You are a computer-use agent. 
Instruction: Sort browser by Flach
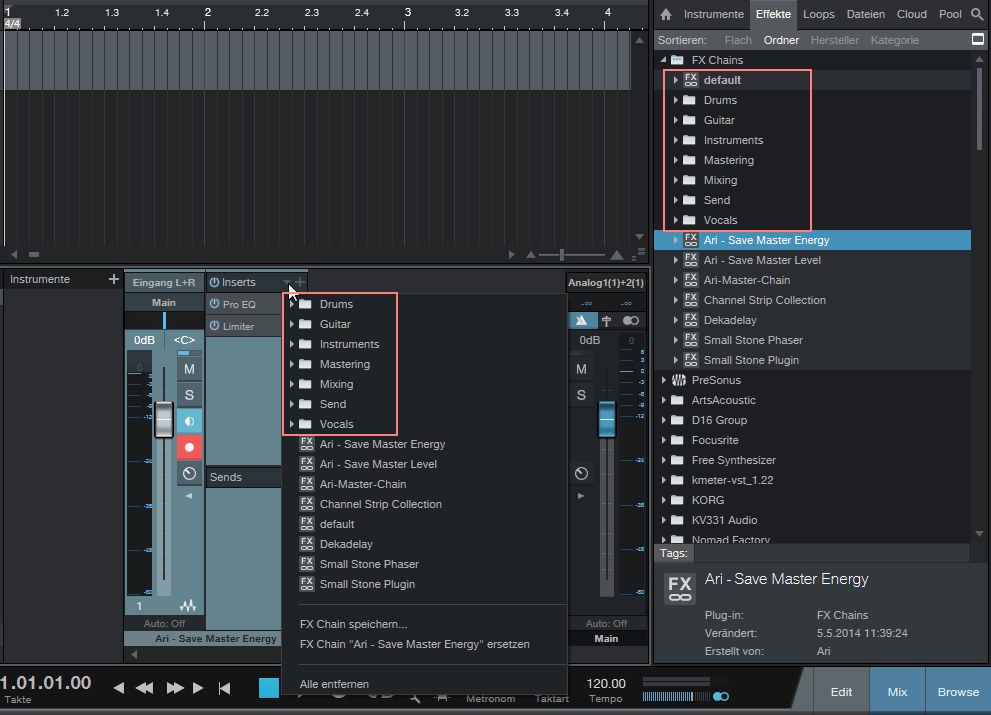tap(738, 40)
